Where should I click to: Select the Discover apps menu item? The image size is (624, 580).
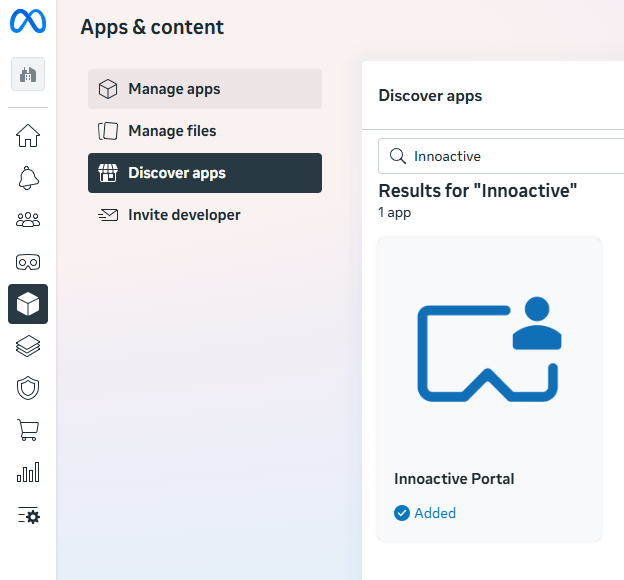(x=205, y=173)
